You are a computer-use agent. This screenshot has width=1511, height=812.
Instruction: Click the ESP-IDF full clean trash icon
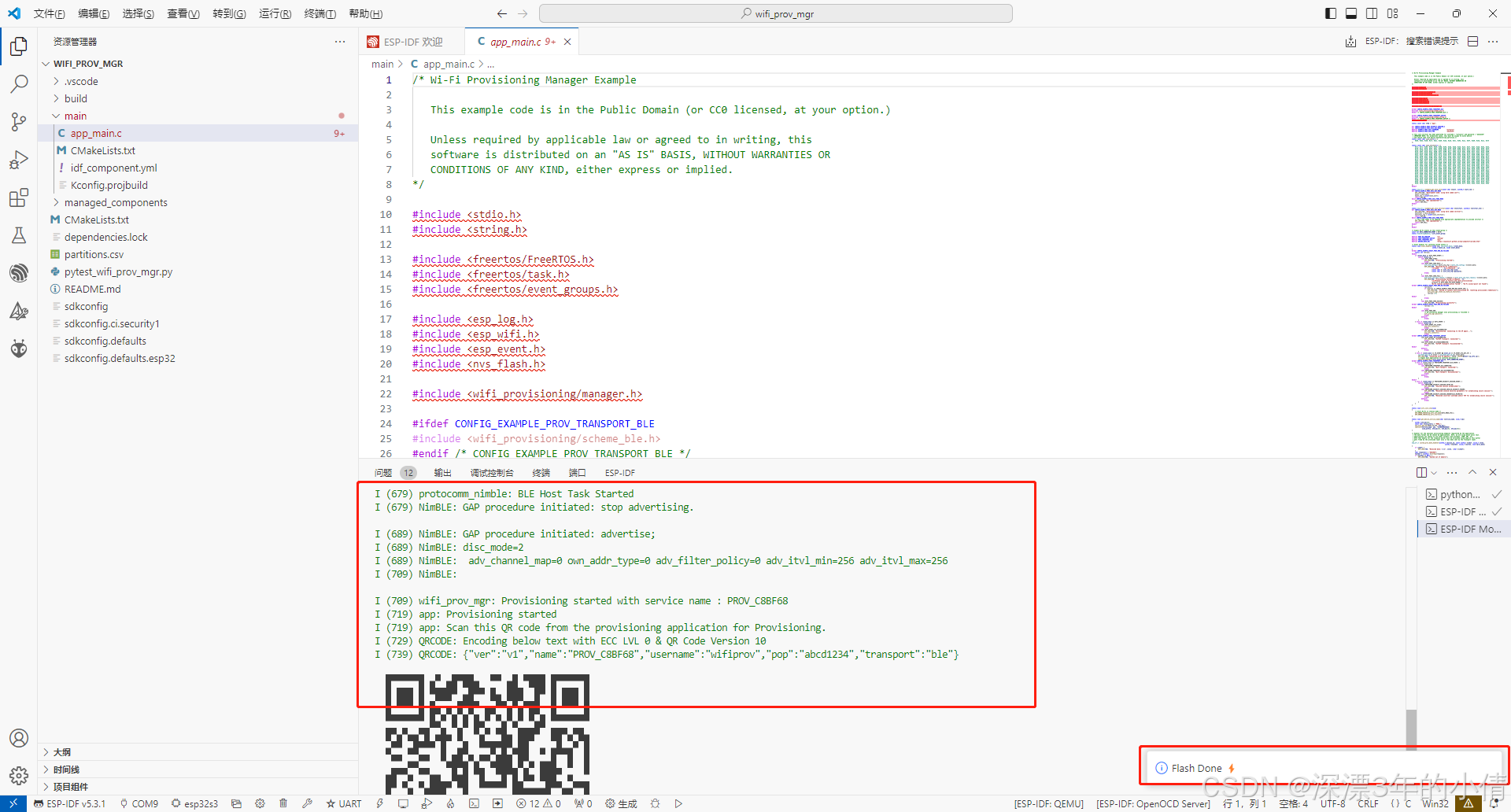[283, 803]
